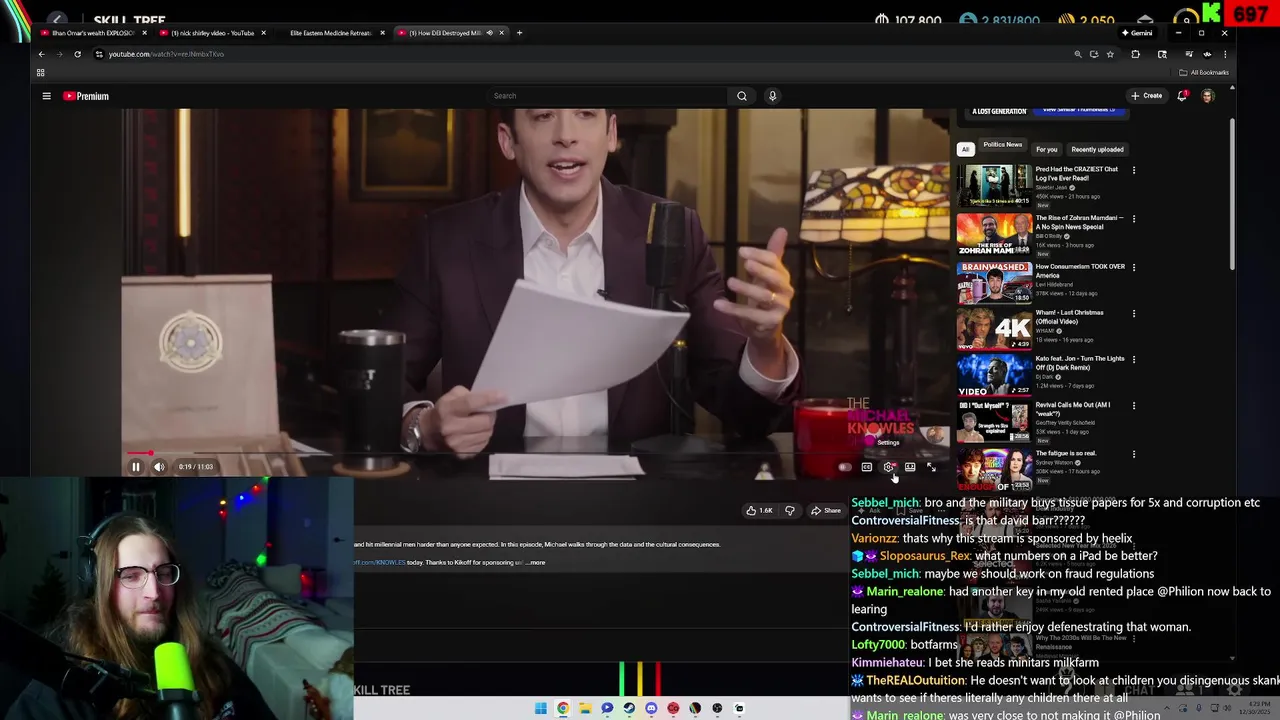Pause the YouTube video

(x=136, y=467)
